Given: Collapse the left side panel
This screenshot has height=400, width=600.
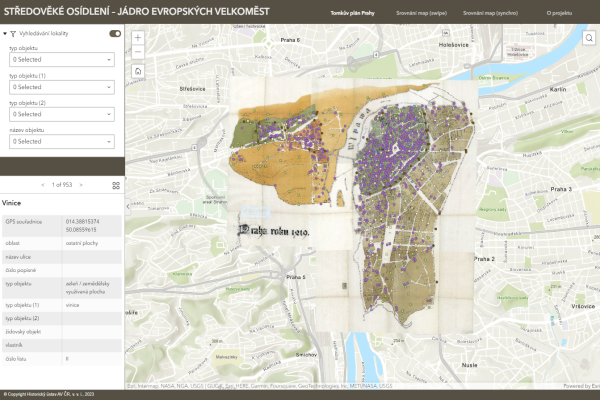Looking at the screenshot, I should [128, 206].
